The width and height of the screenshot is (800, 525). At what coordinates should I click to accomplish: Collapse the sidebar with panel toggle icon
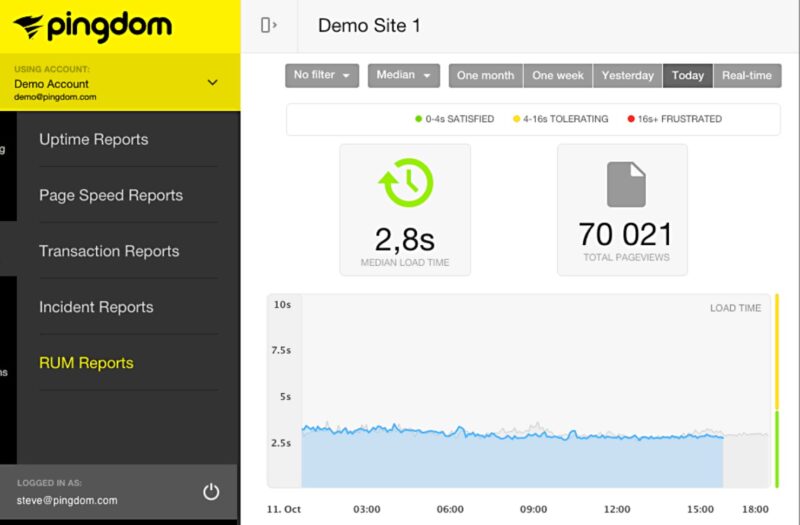pos(268,25)
